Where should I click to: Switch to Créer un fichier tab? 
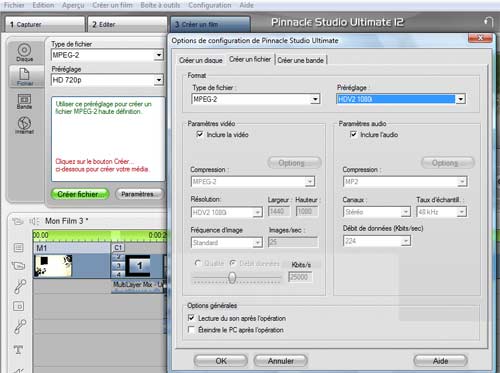250,59
